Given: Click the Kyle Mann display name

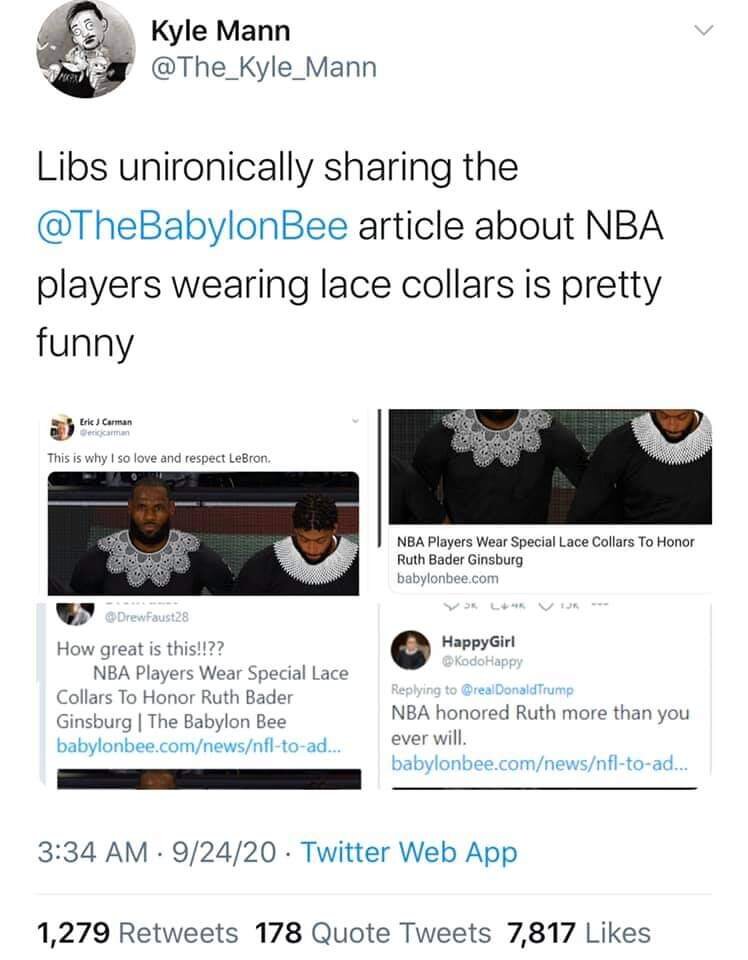Looking at the screenshot, I should point(220,31).
